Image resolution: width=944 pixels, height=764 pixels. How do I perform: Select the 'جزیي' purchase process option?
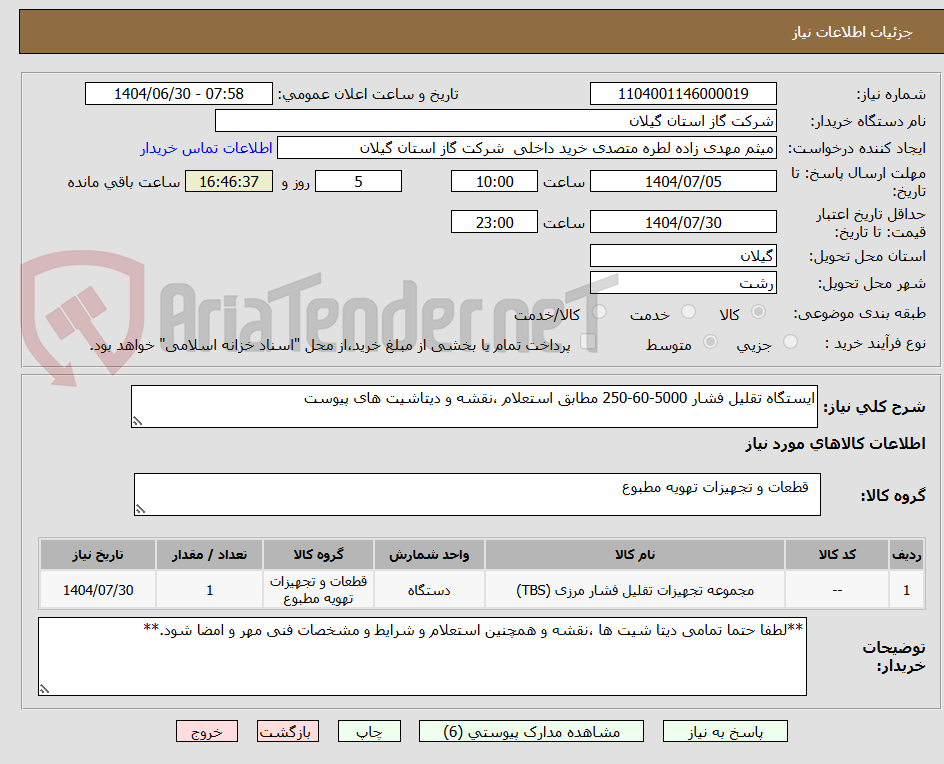point(790,341)
